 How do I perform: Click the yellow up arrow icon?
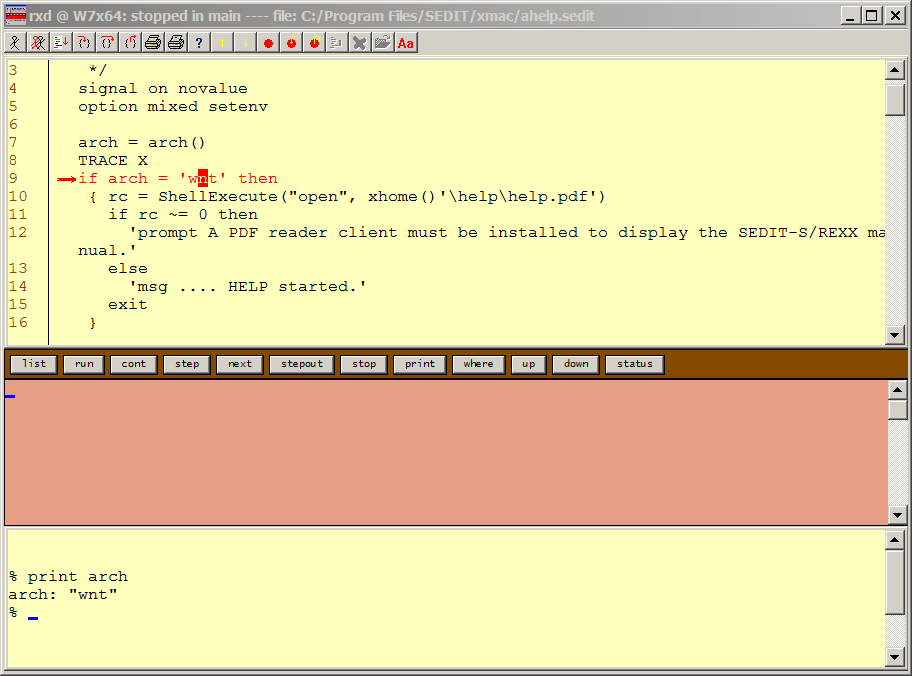[x=222, y=42]
